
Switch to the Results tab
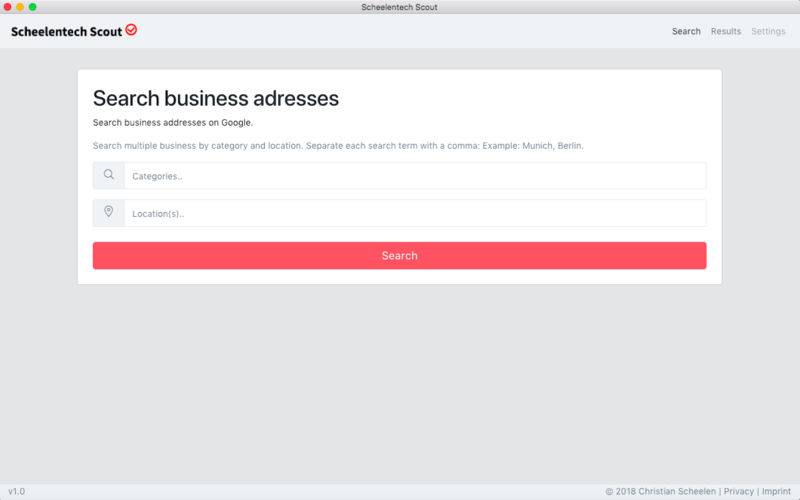tap(726, 31)
